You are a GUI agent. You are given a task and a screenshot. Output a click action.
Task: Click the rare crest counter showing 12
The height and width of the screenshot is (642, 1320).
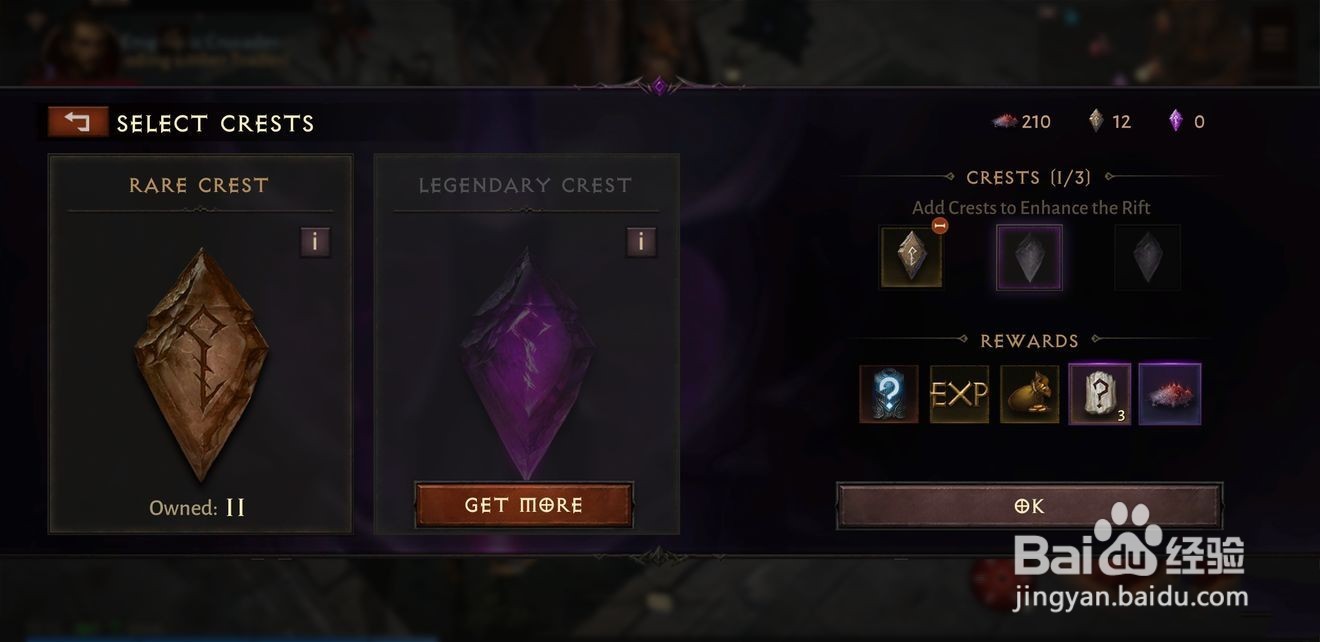1109,122
